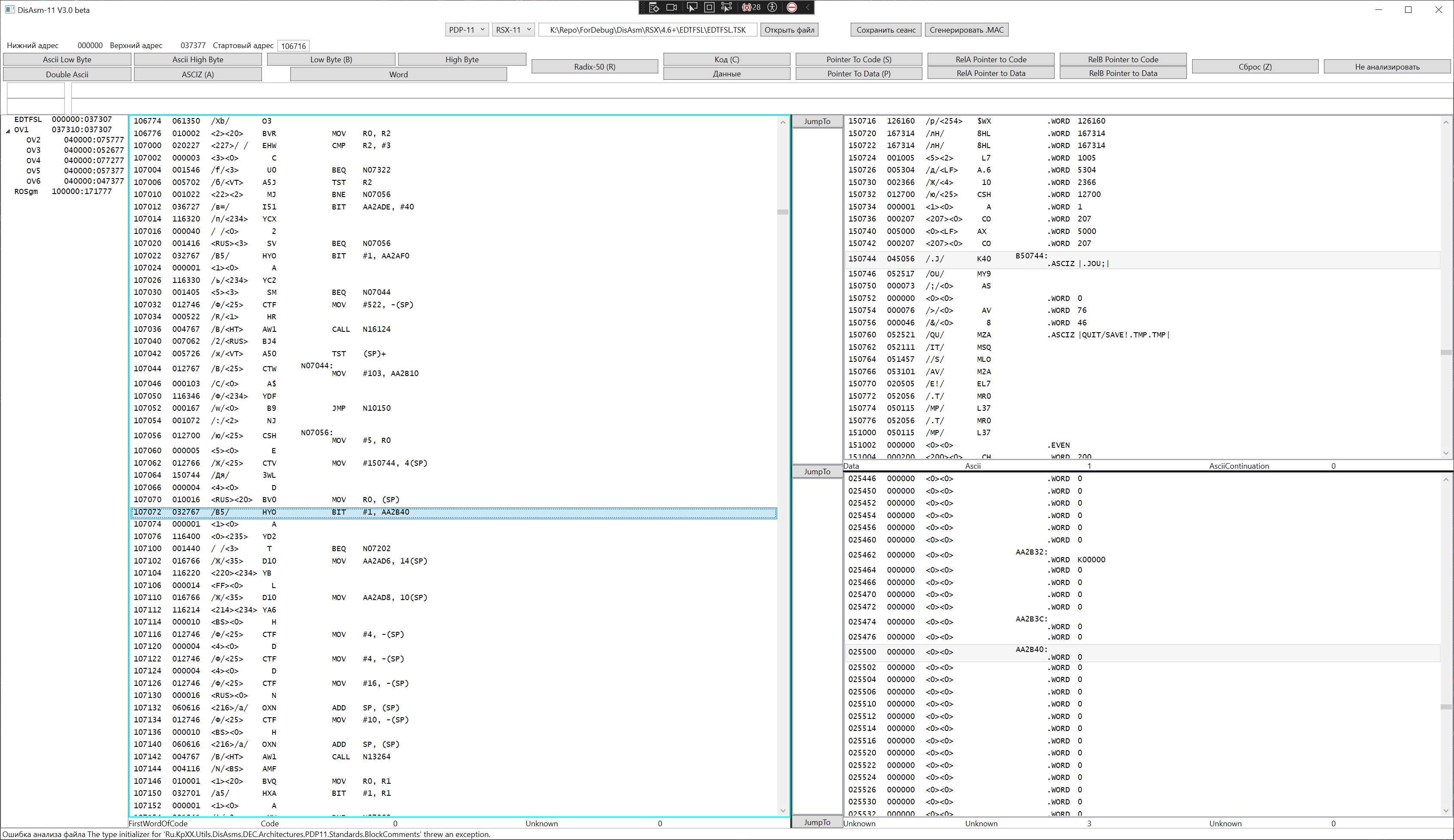The width and height of the screenshot is (1454, 840).
Task: Click the camera icon in debug toolbar
Action: click(672, 7)
